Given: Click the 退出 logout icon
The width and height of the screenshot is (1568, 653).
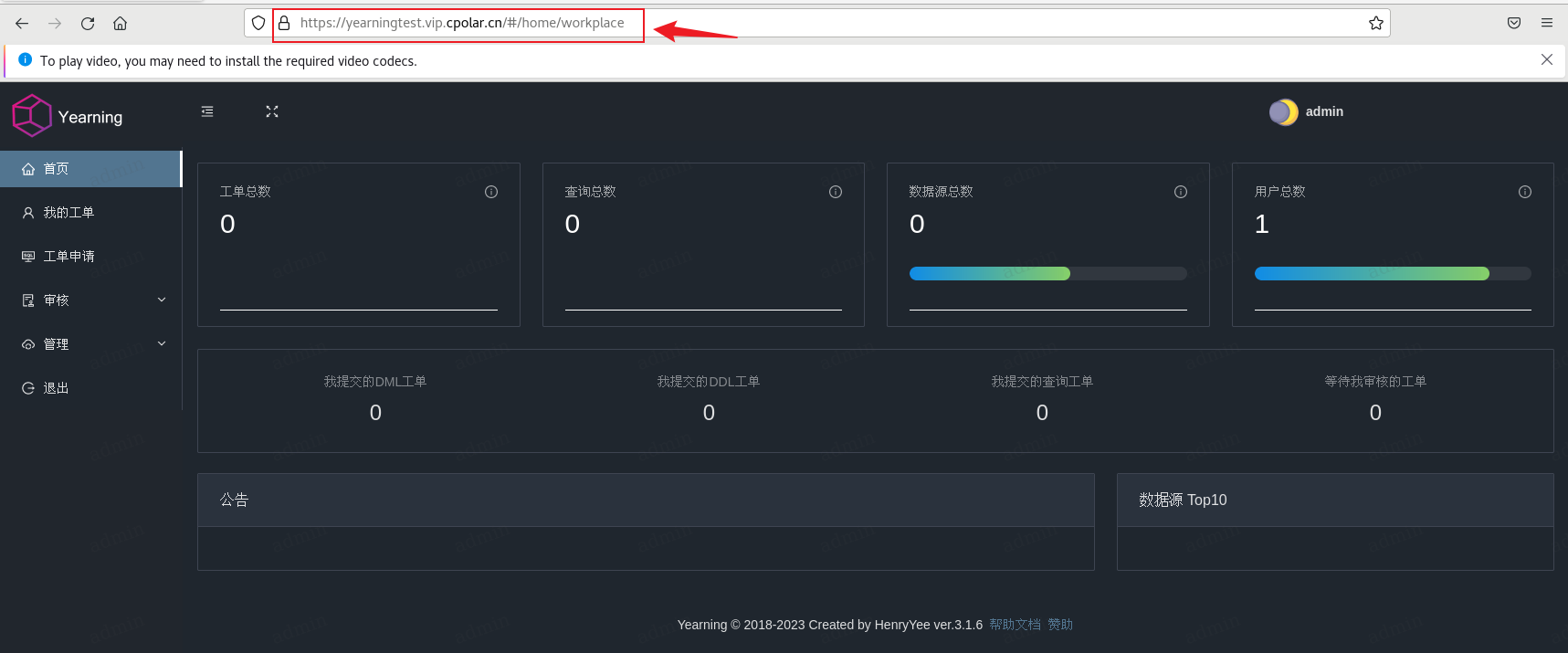Looking at the screenshot, I should pyautogui.click(x=28, y=388).
